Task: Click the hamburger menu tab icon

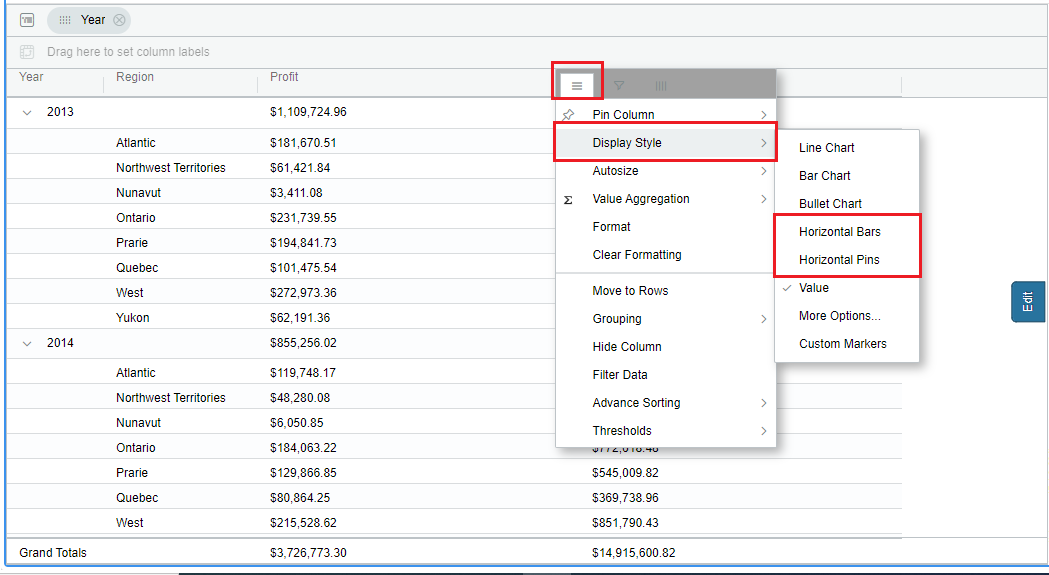Action: pyautogui.click(x=577, y=86)
